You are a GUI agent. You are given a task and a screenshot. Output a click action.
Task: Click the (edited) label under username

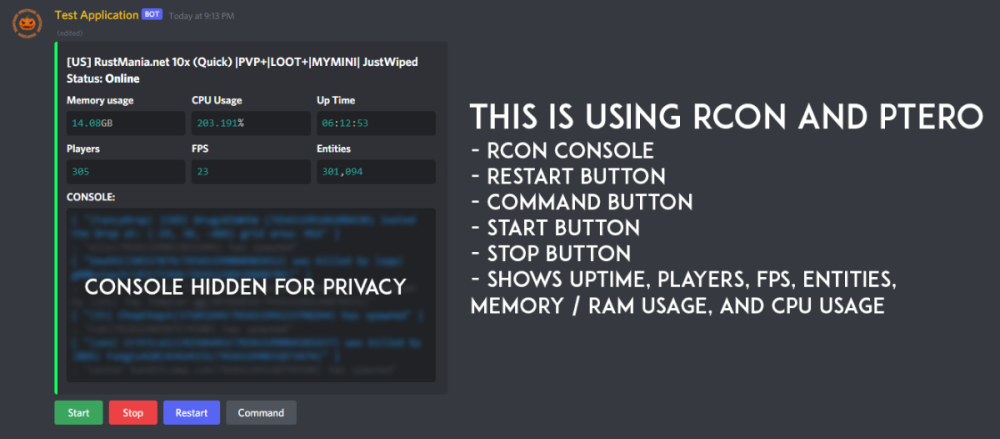coord(70,33)
